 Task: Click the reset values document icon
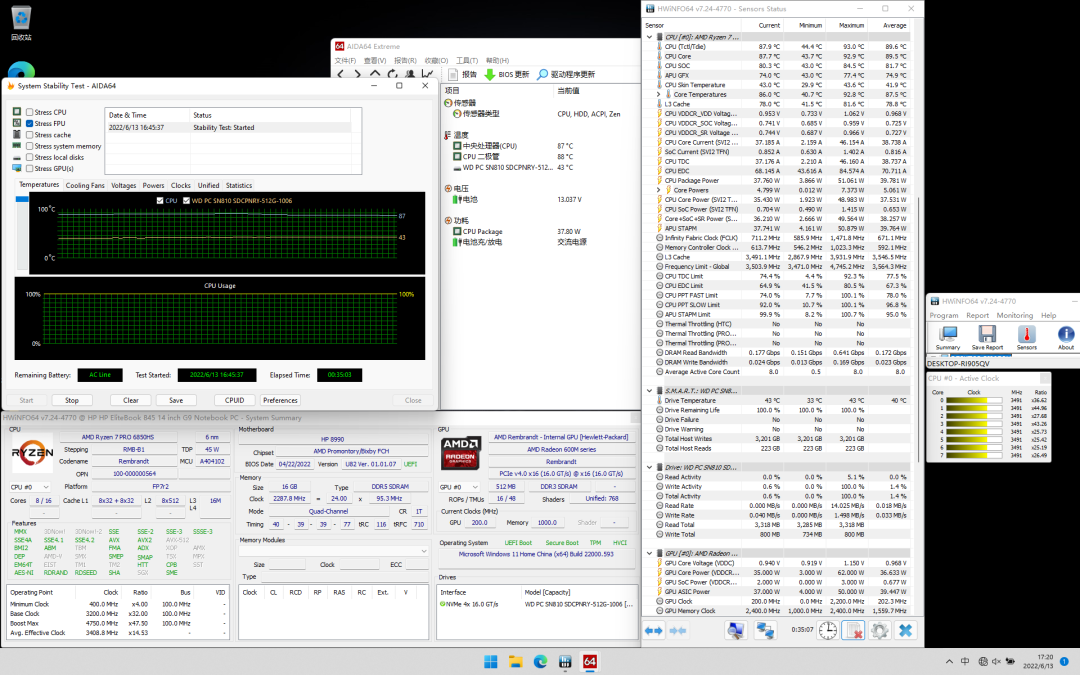click(x=853, y=630)
